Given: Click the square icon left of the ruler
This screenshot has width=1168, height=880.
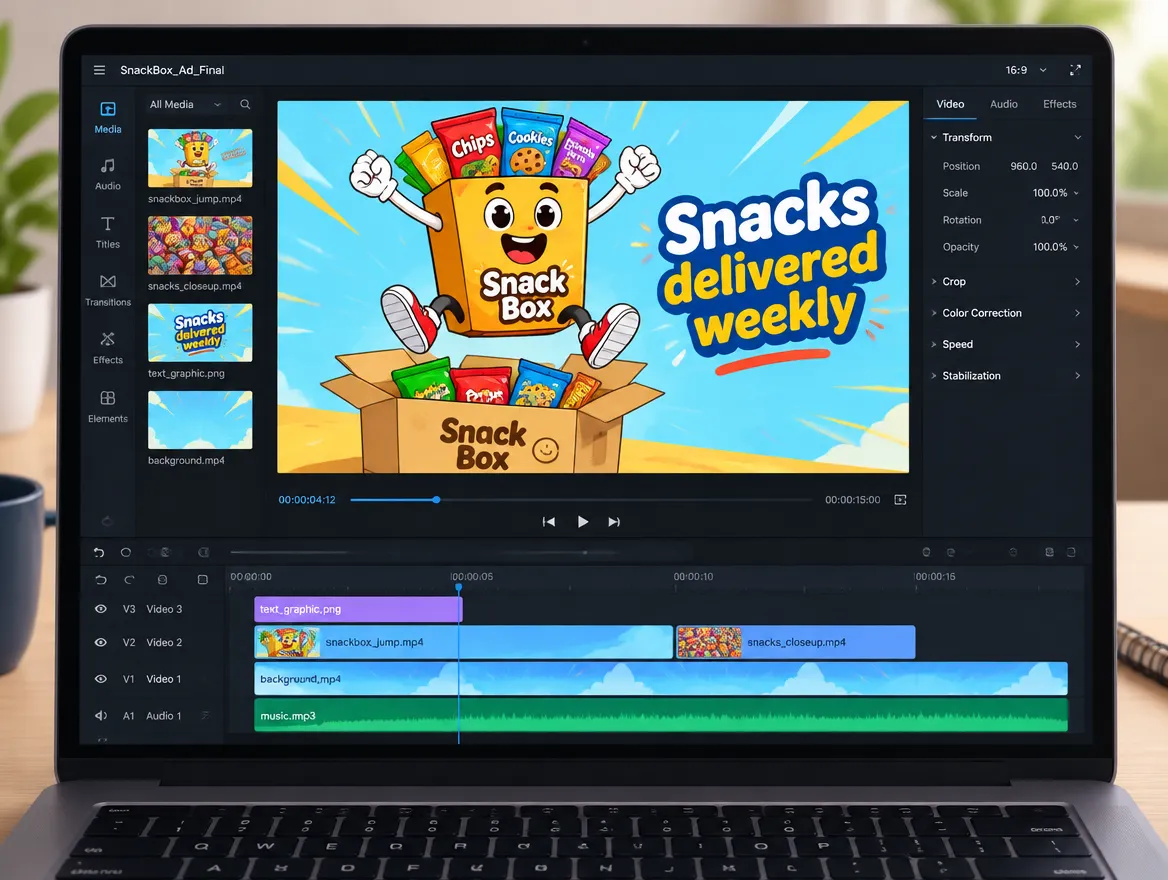Looking at the screenshot, I should (x=203, y=580).
